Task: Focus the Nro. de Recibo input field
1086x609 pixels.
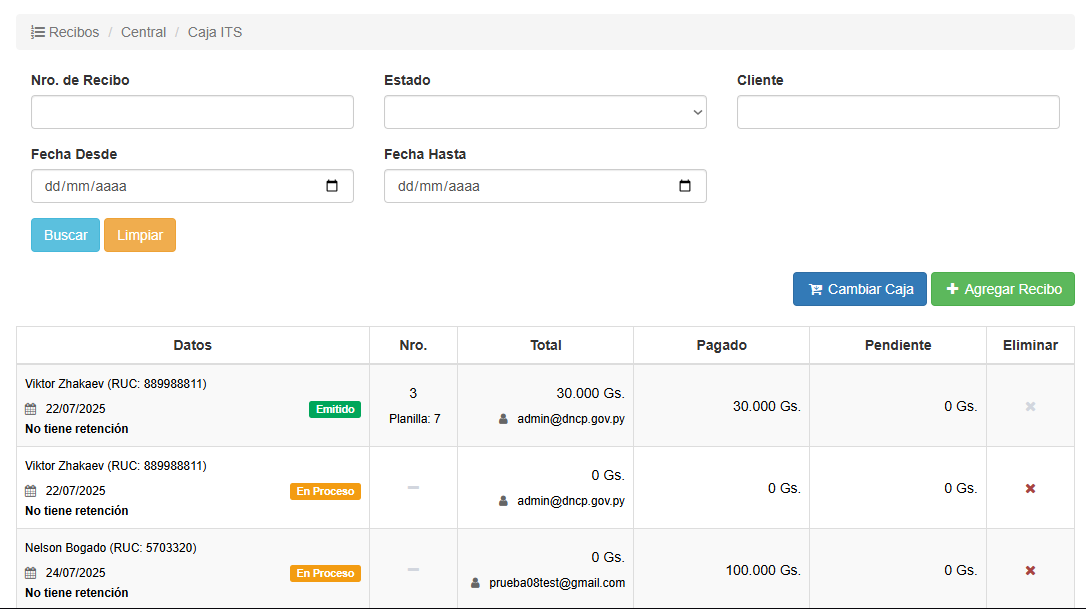Action: (x=192, y=112)
